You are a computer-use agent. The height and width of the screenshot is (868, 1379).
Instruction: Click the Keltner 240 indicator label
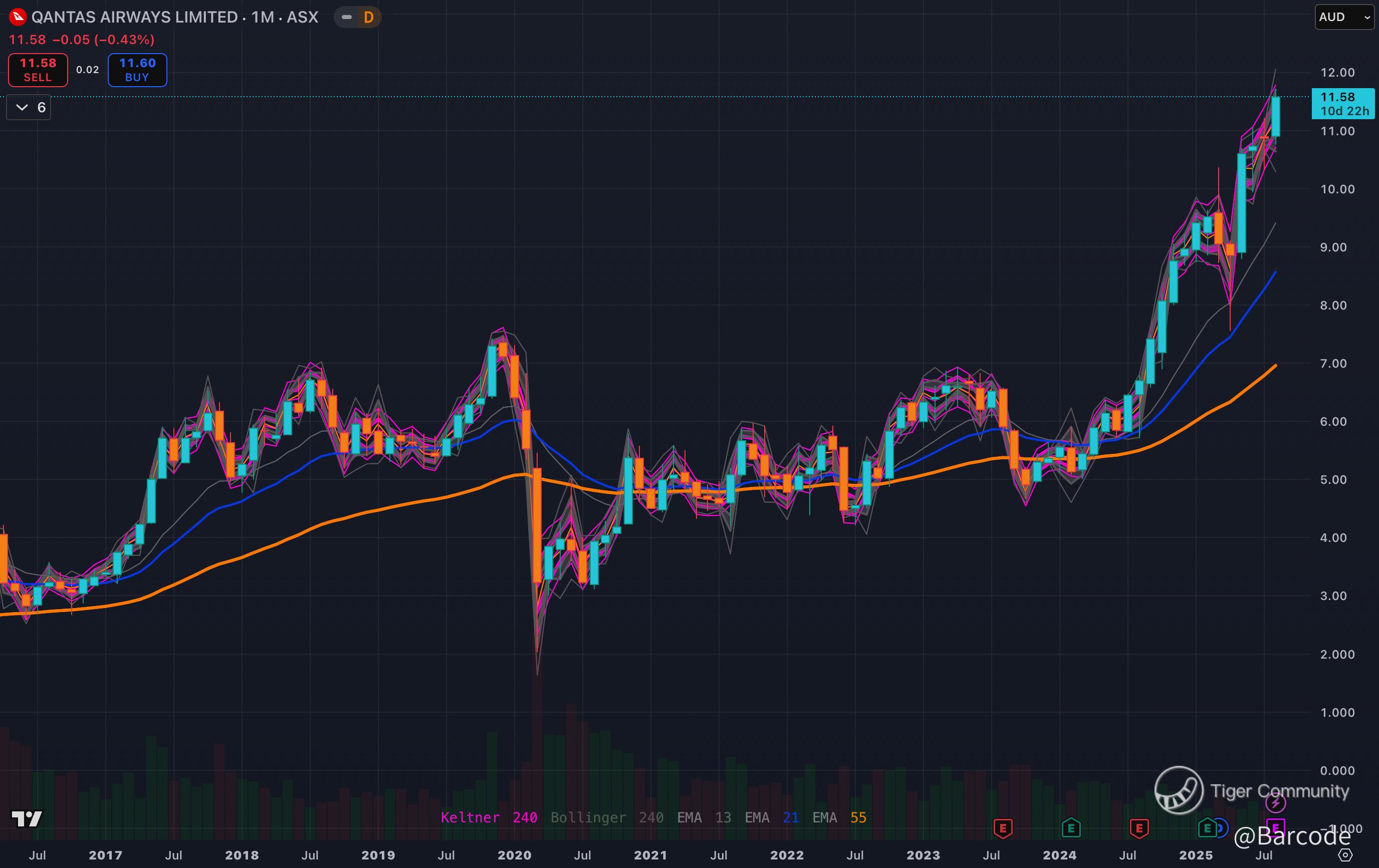tap(489, 817)
